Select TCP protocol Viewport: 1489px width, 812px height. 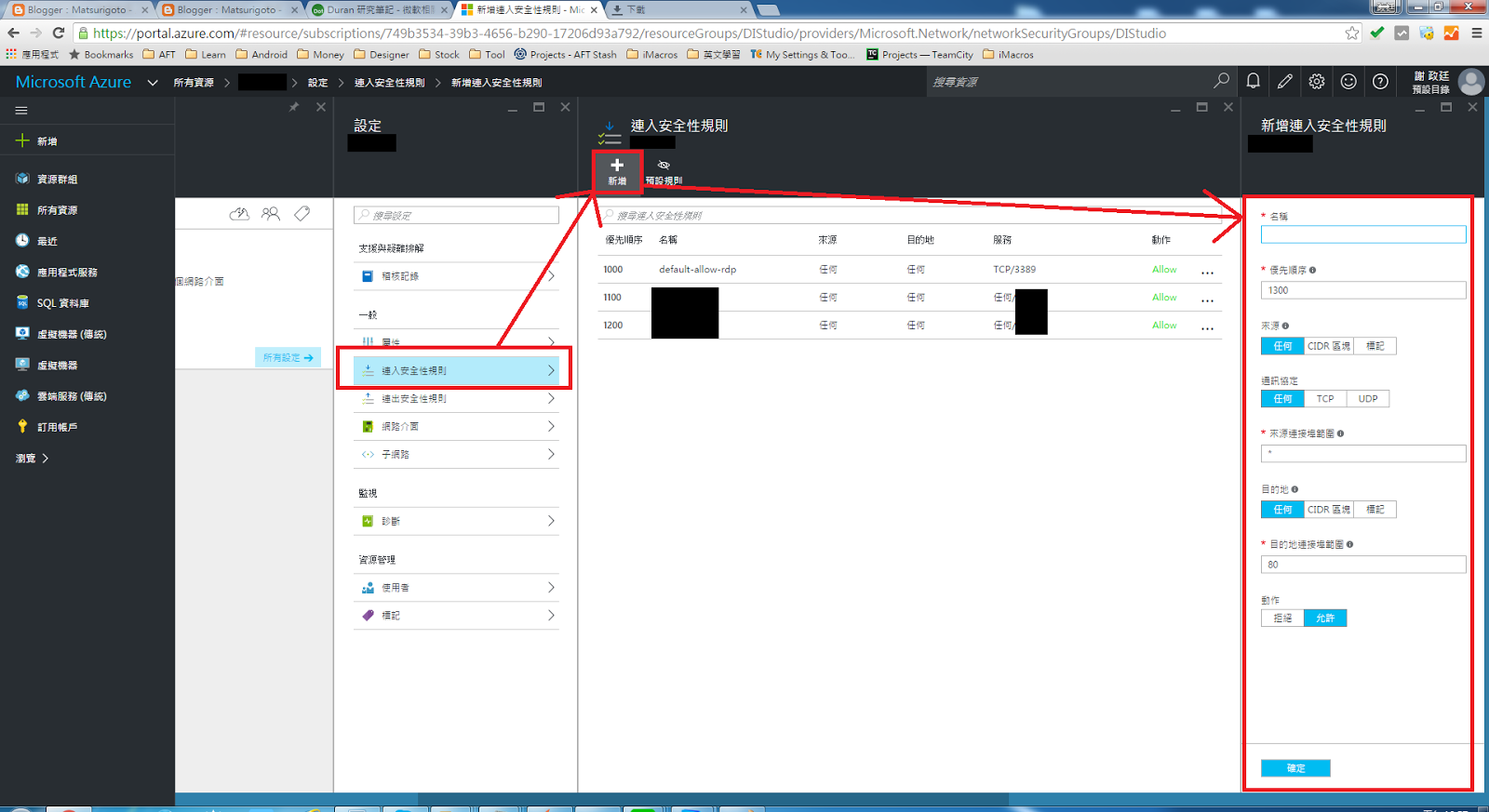click(x=1325, y=399)
